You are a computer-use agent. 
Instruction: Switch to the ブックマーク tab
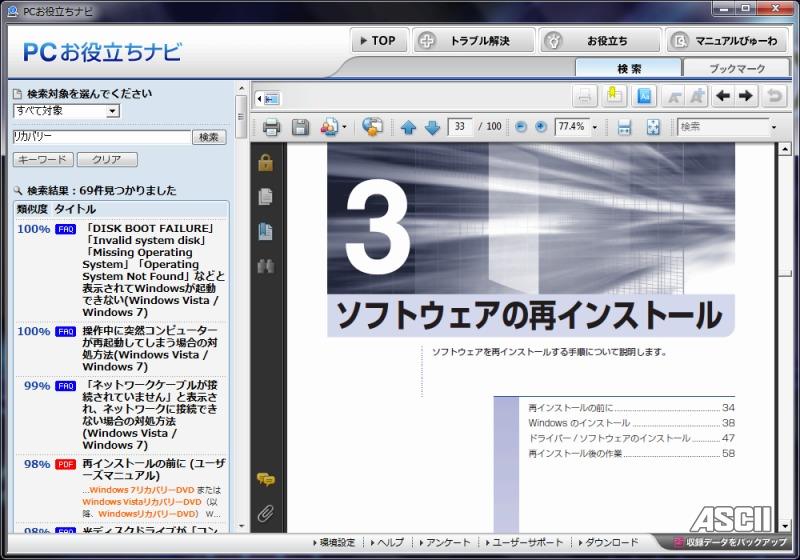click(x=736, y=68)
